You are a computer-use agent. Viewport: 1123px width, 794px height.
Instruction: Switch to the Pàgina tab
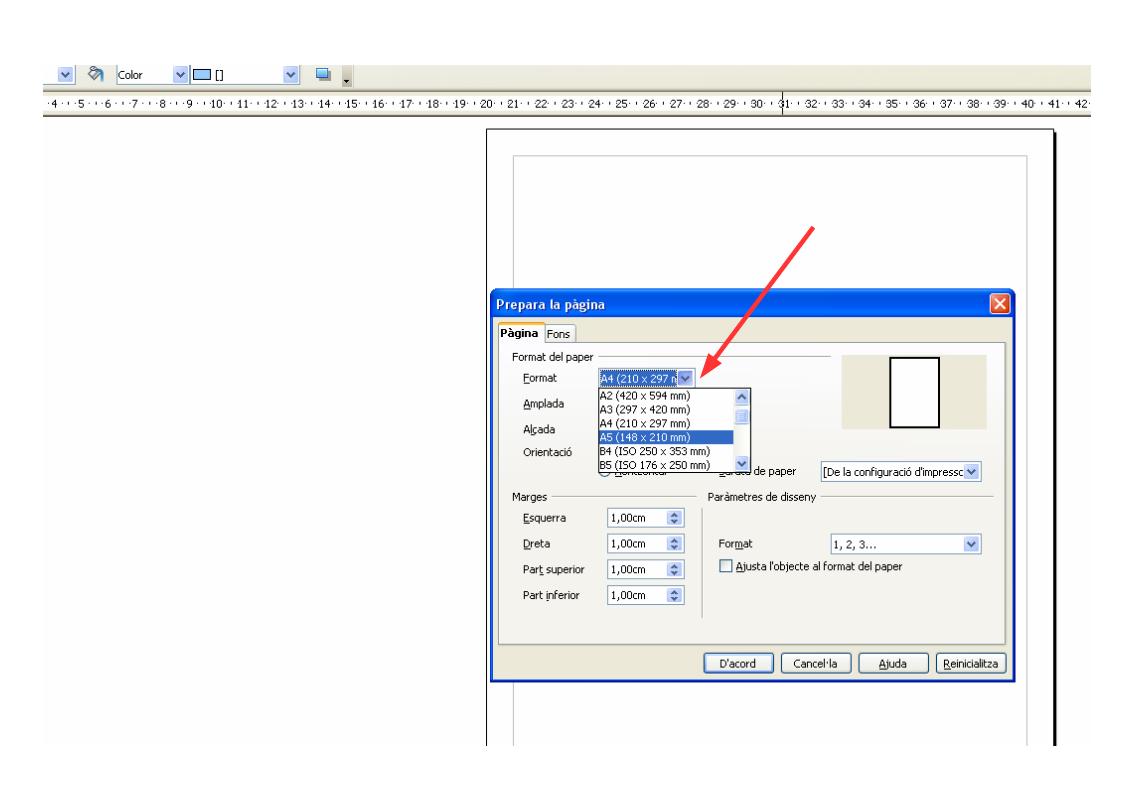[519, 333]
